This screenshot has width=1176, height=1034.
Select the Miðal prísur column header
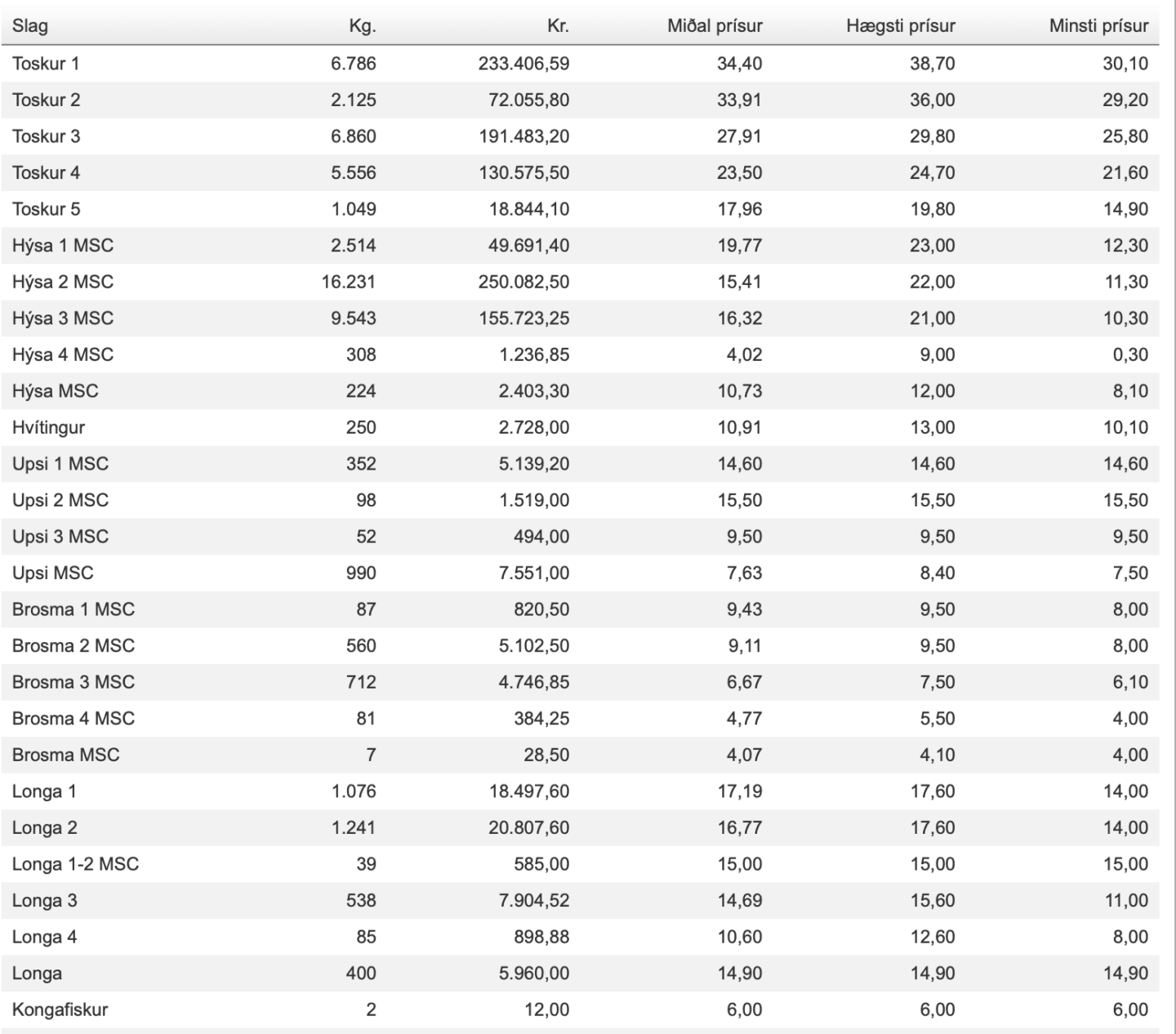pos(715,26)
